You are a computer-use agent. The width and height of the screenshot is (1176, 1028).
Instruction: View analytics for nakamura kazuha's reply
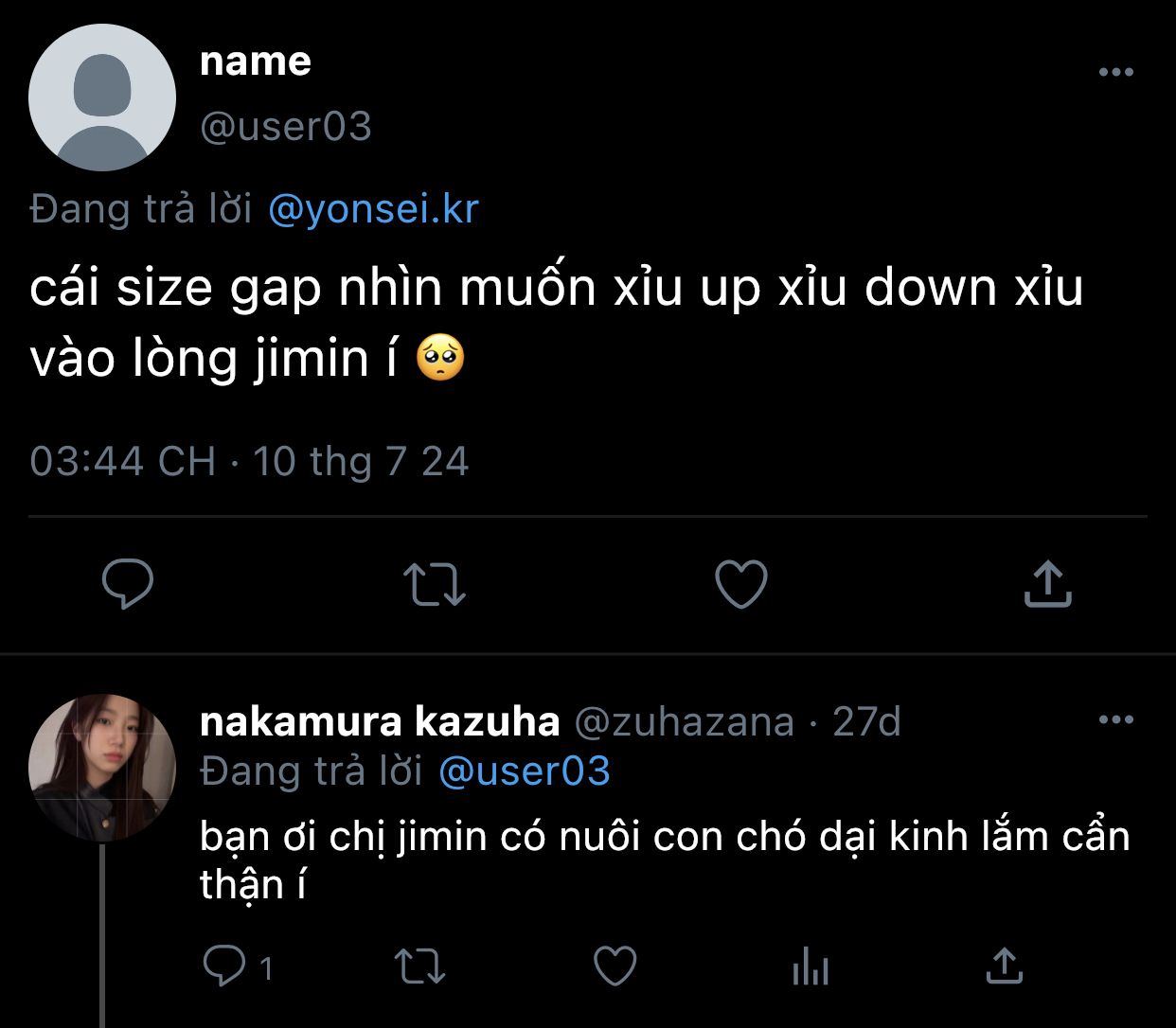[810, 966]
